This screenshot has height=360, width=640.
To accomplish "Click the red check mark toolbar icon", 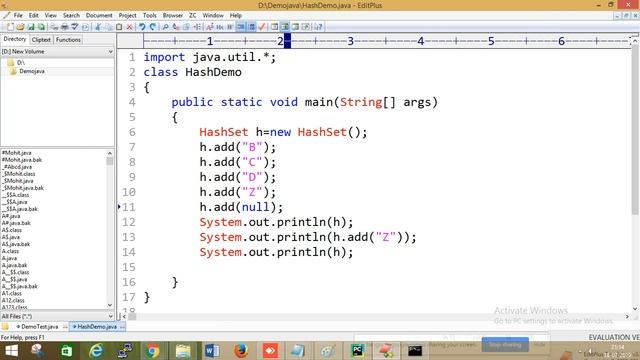I will pos(262,27).
